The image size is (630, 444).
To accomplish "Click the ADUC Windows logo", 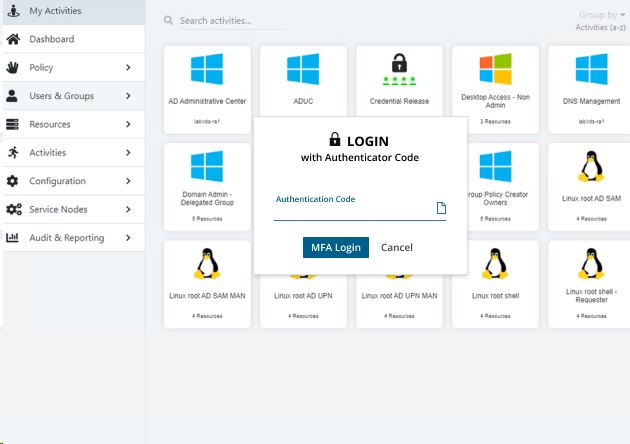I will coord(303,69).
